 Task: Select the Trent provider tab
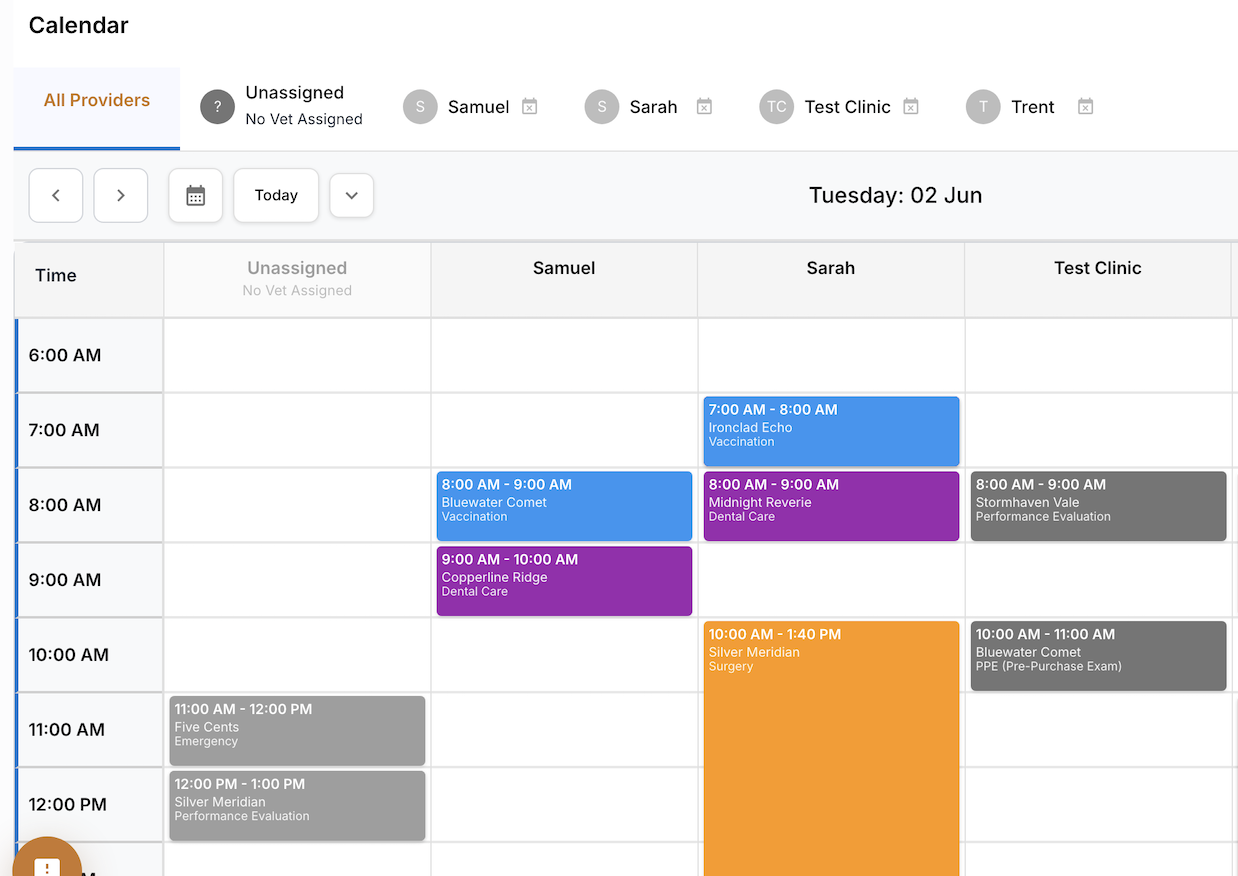tap(1030, 107)
